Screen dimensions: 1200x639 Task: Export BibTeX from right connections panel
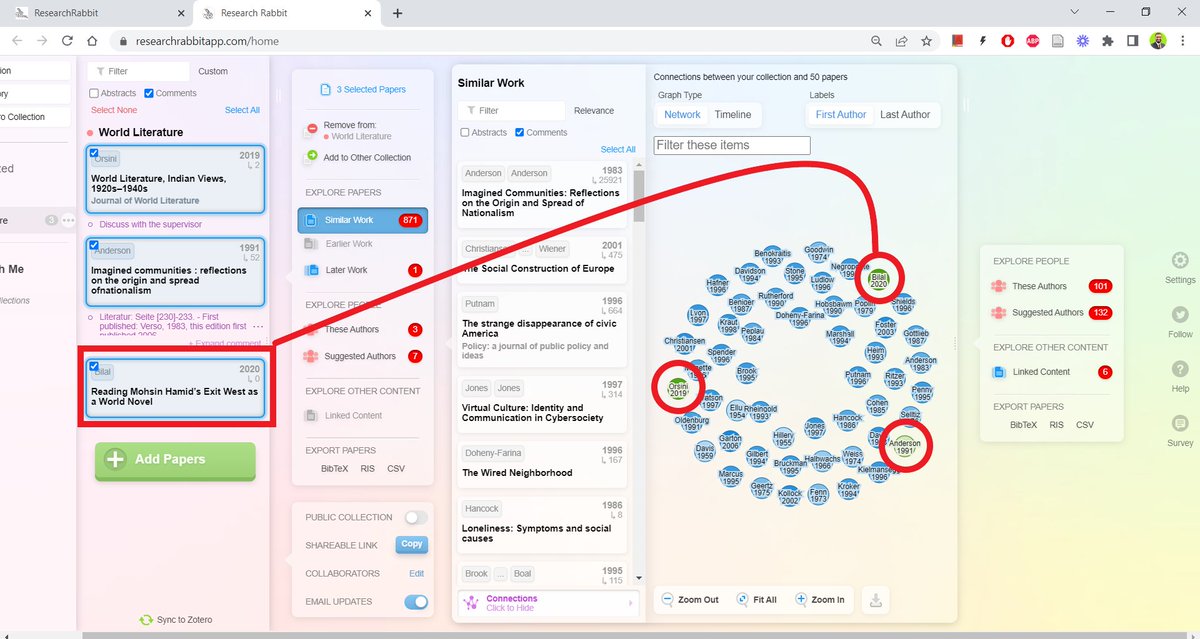(1023, 425)
